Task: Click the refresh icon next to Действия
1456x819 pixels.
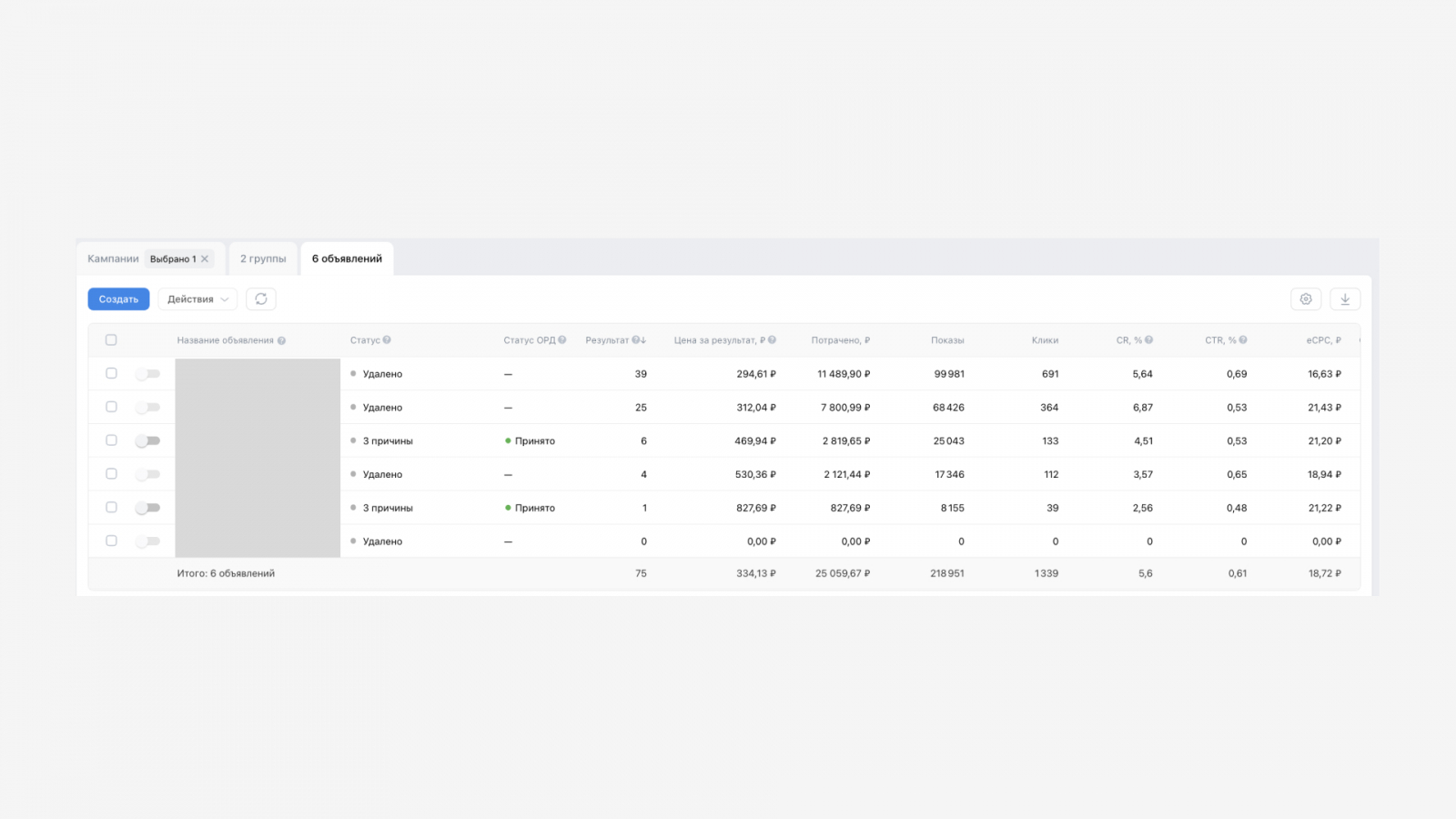Action: 261,299
